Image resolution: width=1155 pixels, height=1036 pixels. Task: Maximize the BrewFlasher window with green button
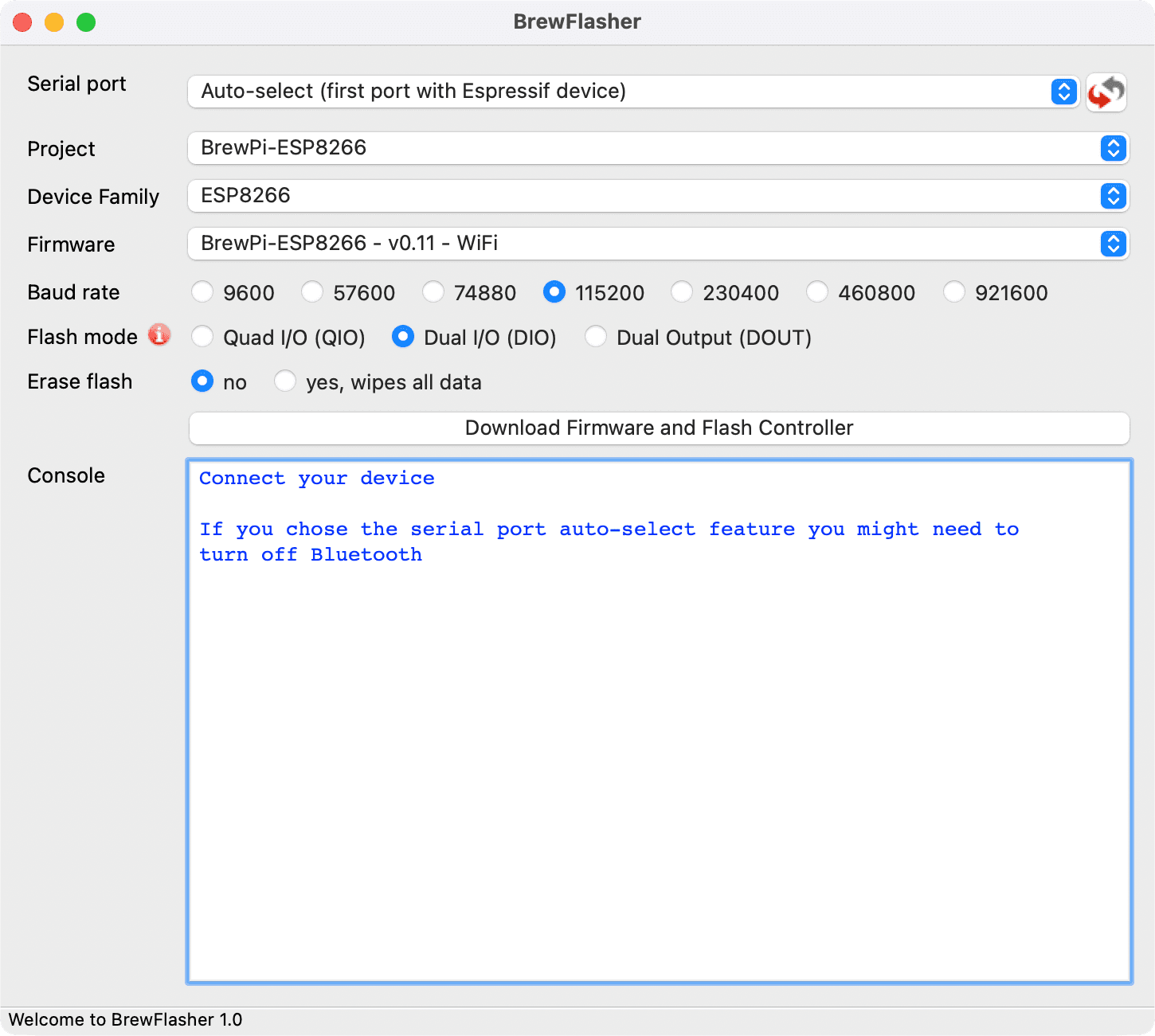[86, 22]
